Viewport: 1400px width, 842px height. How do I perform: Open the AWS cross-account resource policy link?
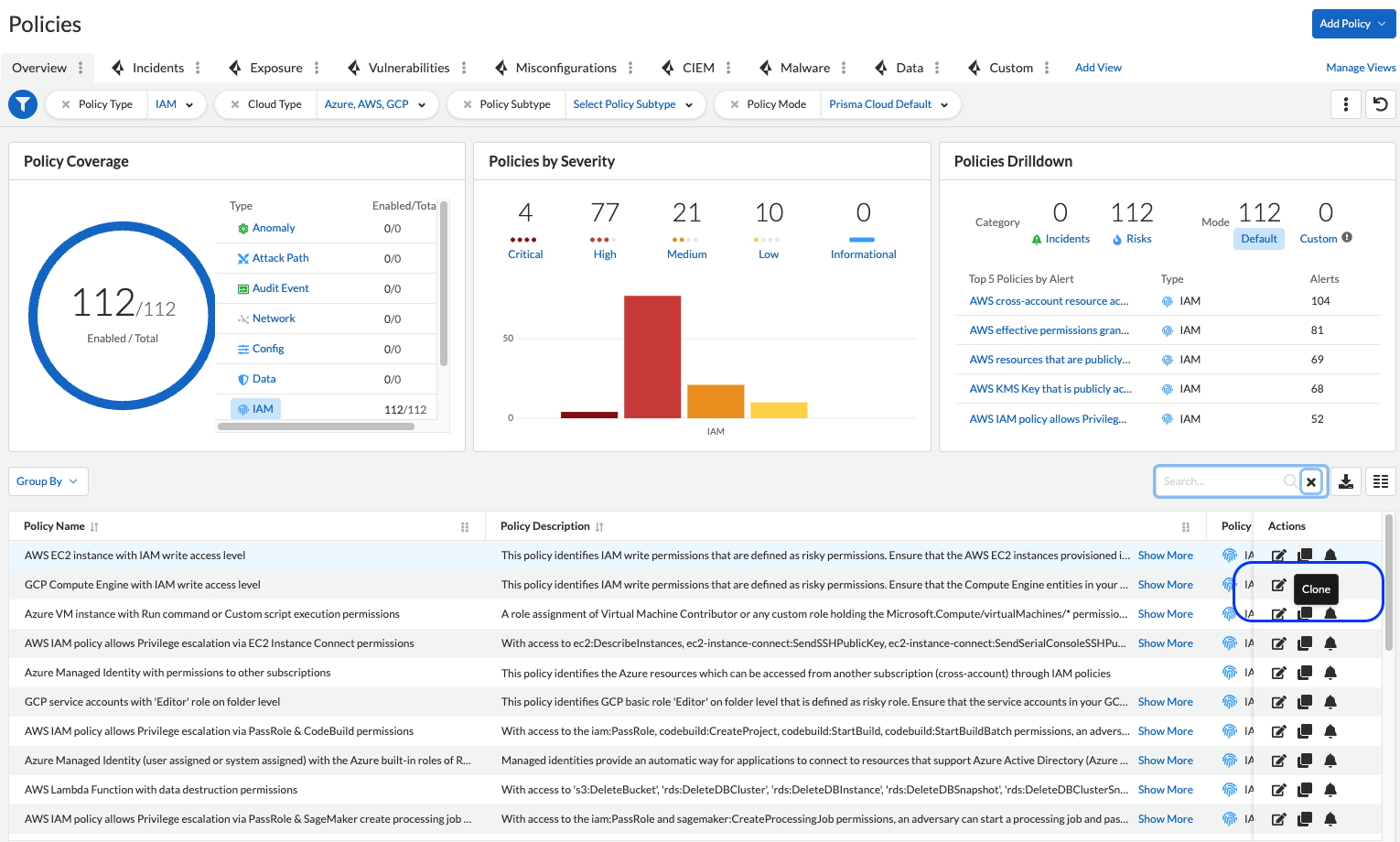click(x=1049, y=301)
